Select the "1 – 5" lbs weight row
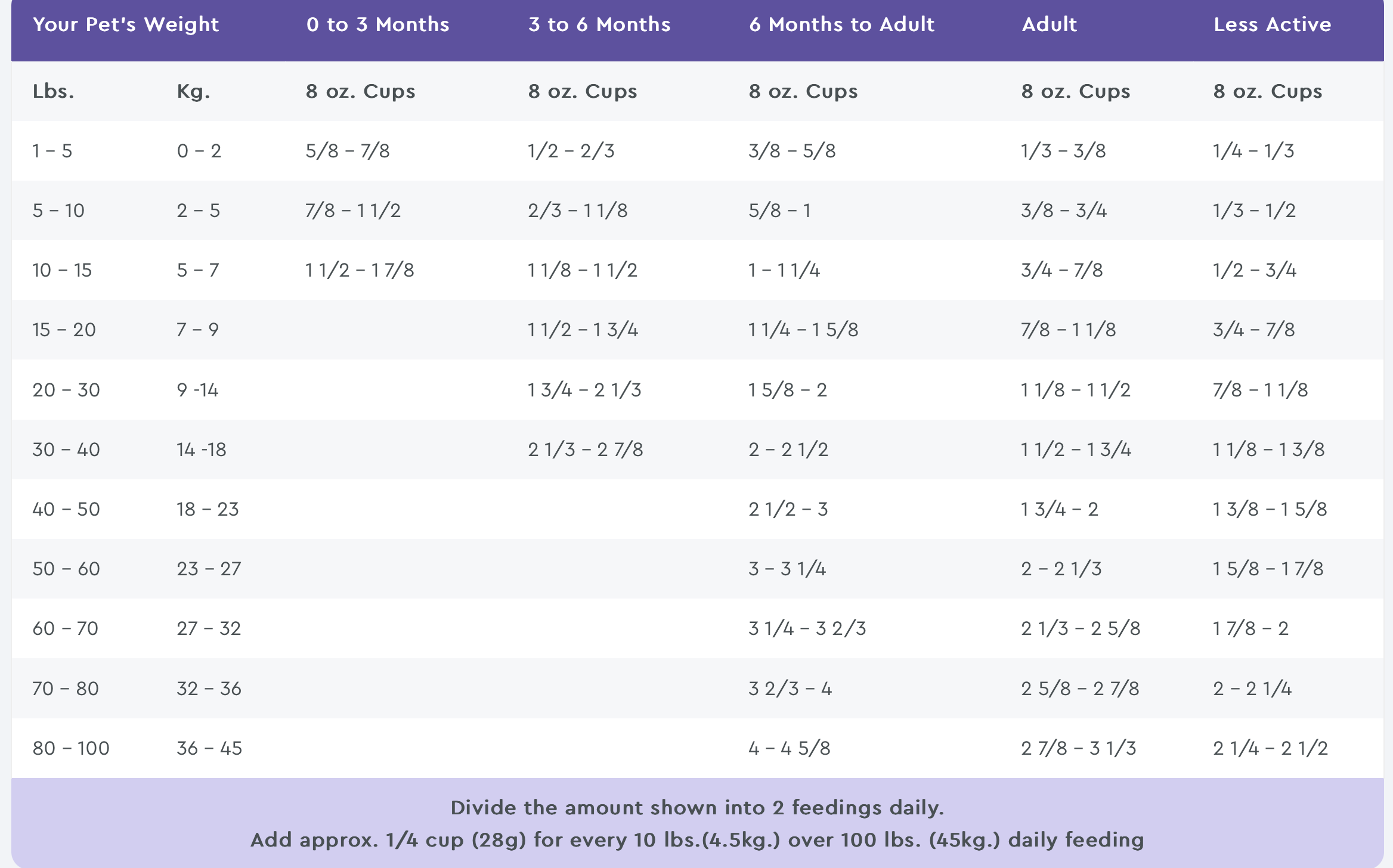This screenshot has height=868, width=1393. [52, 151]
